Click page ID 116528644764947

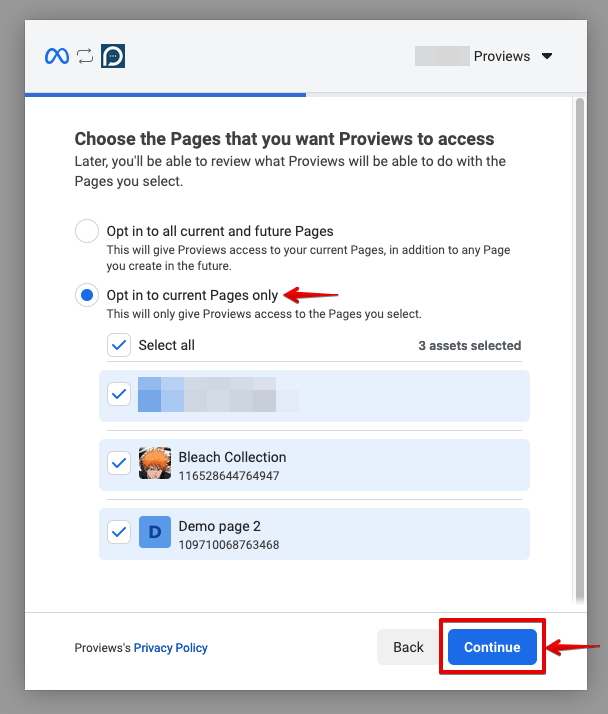(x=229, y=476)
